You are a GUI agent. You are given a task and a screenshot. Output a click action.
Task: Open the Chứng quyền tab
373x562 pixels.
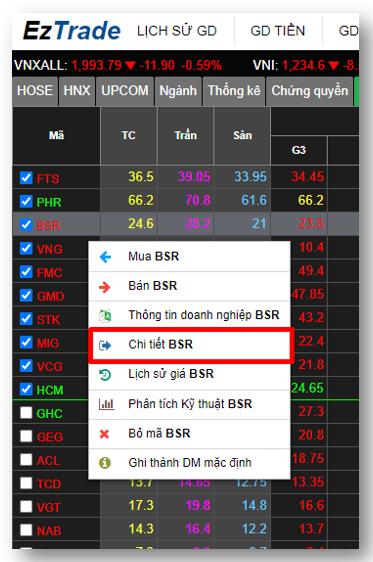(x=310, y=91)
